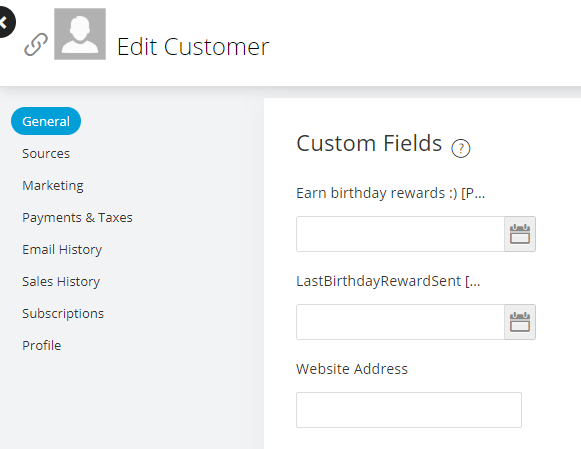Viewport: 581px width, 449px height.
Task: Click the LastBirthdayRewardSent date field
Action: click(x=400, y=322)
